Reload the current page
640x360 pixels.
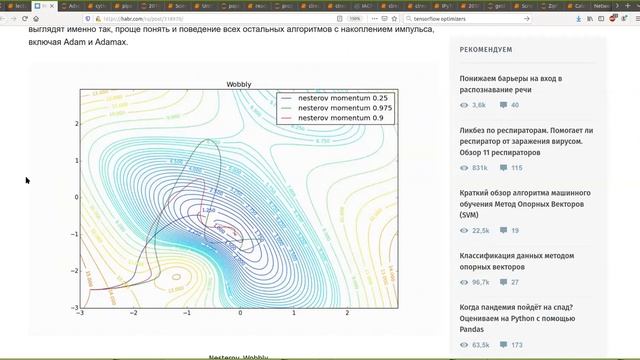[25, 19]
